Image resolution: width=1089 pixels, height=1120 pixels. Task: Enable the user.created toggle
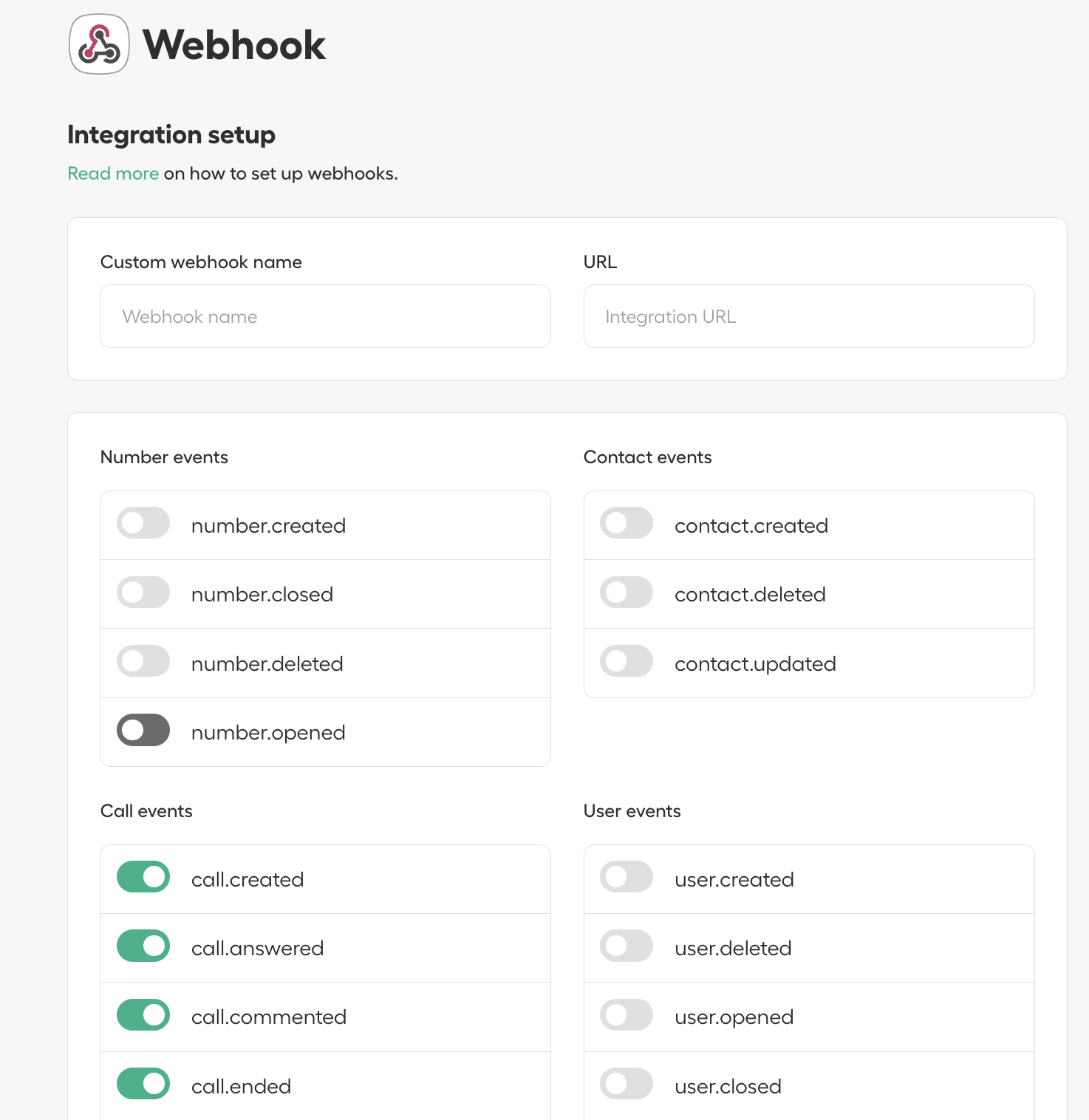tap(627, 877)
